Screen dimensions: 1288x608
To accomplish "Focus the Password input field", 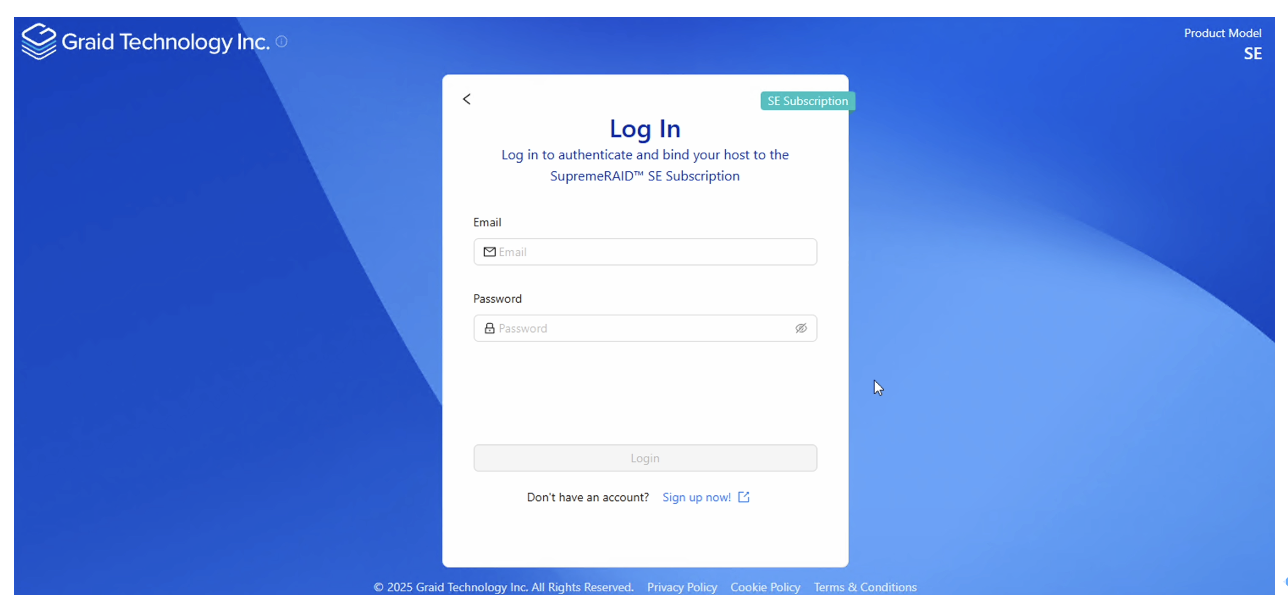I will [645, 329].
